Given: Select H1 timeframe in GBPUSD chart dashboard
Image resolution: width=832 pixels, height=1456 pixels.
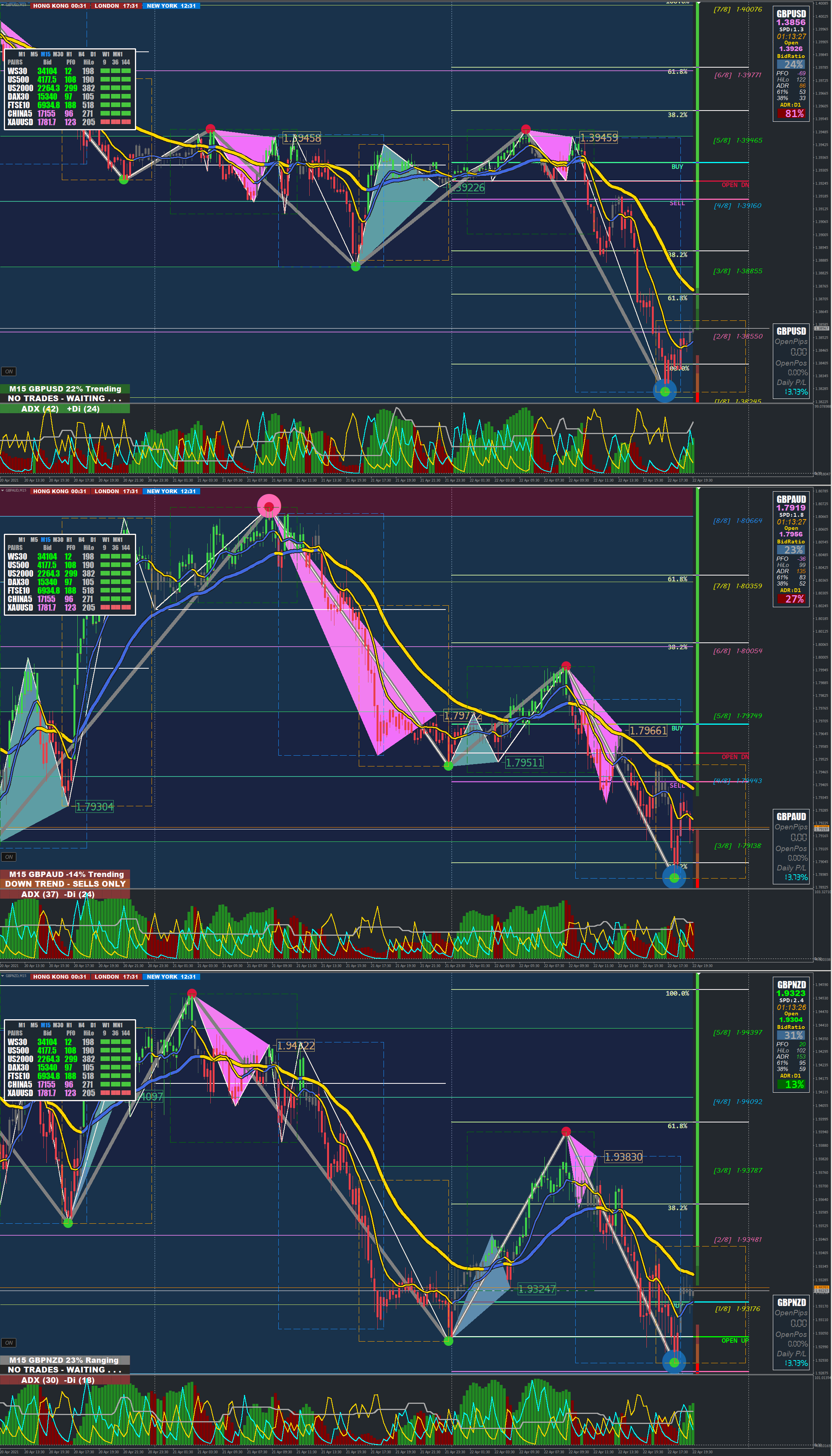Looking at the screenshot, I should [69, 54].
